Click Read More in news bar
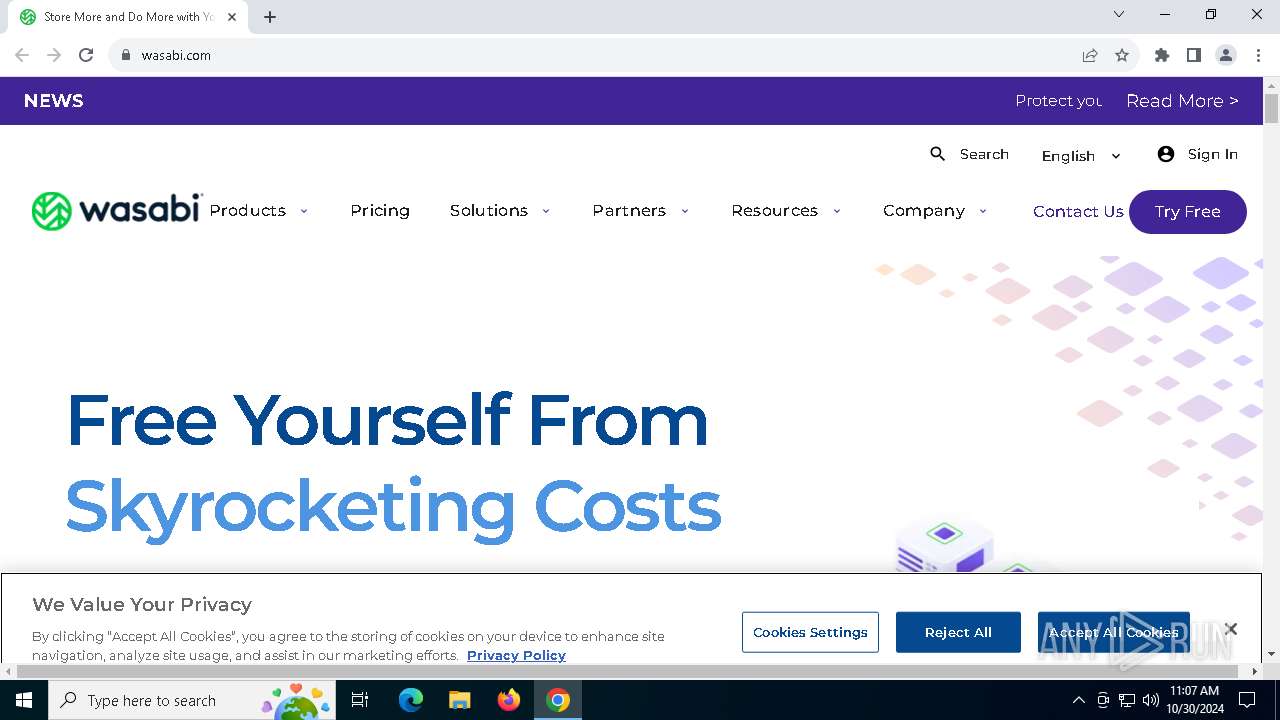The height and width of the screenshot is (720, 1280). [x=1182, y=101]
